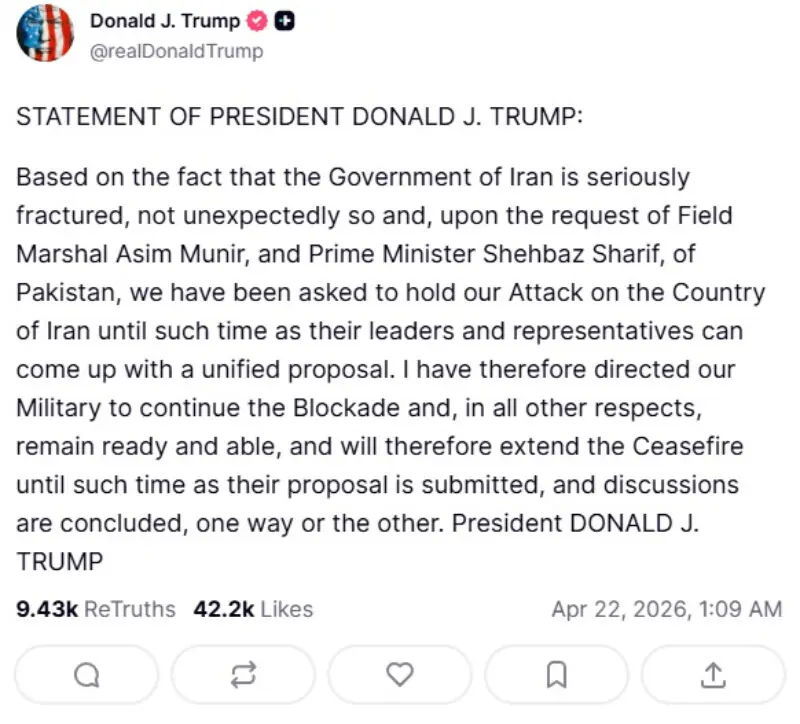800x724 pixels.
Task: Like the post with the heart icon
Action: click(400, 675)
